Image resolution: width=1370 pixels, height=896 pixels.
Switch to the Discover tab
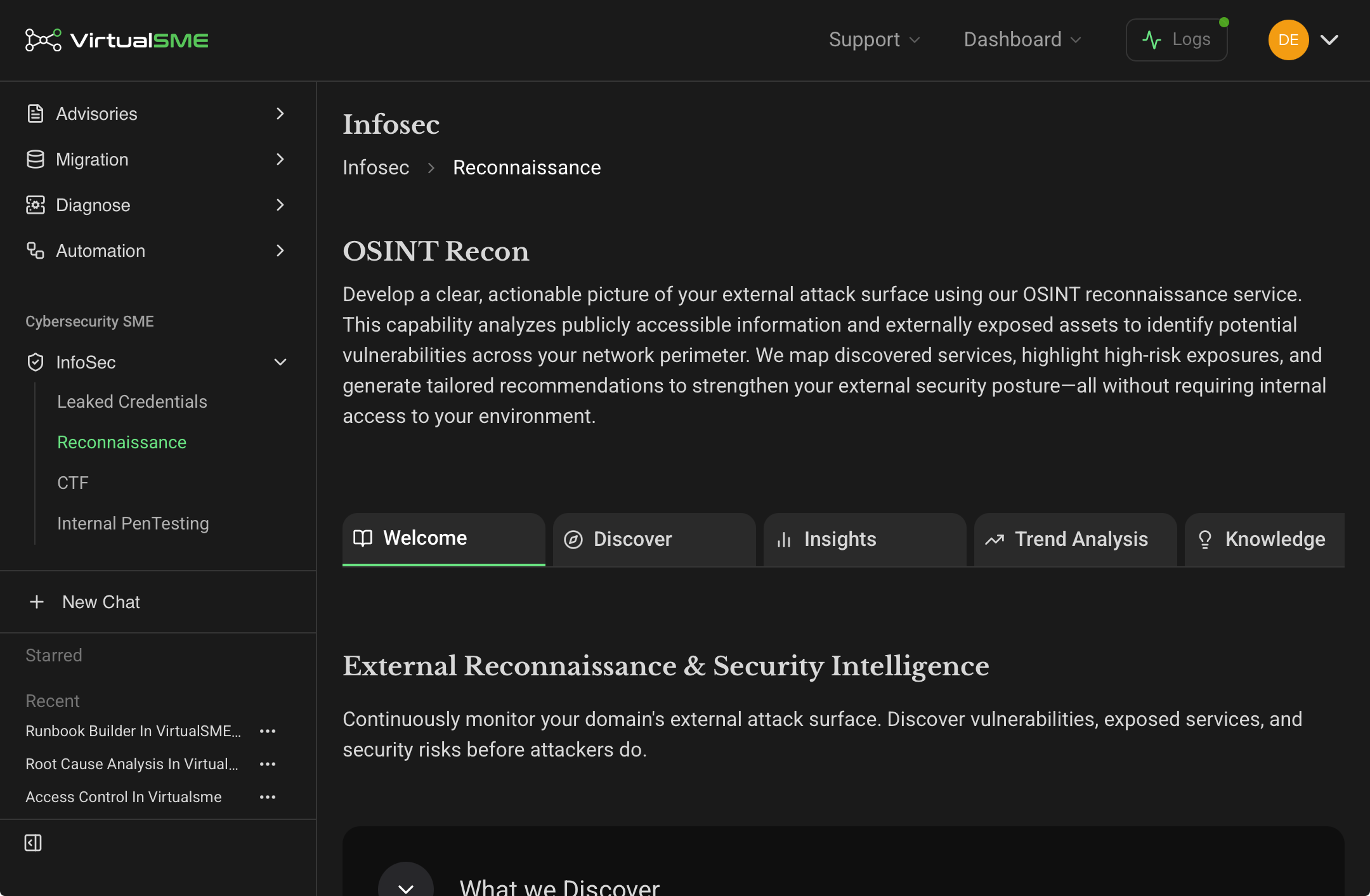click(x=655, y=540)
